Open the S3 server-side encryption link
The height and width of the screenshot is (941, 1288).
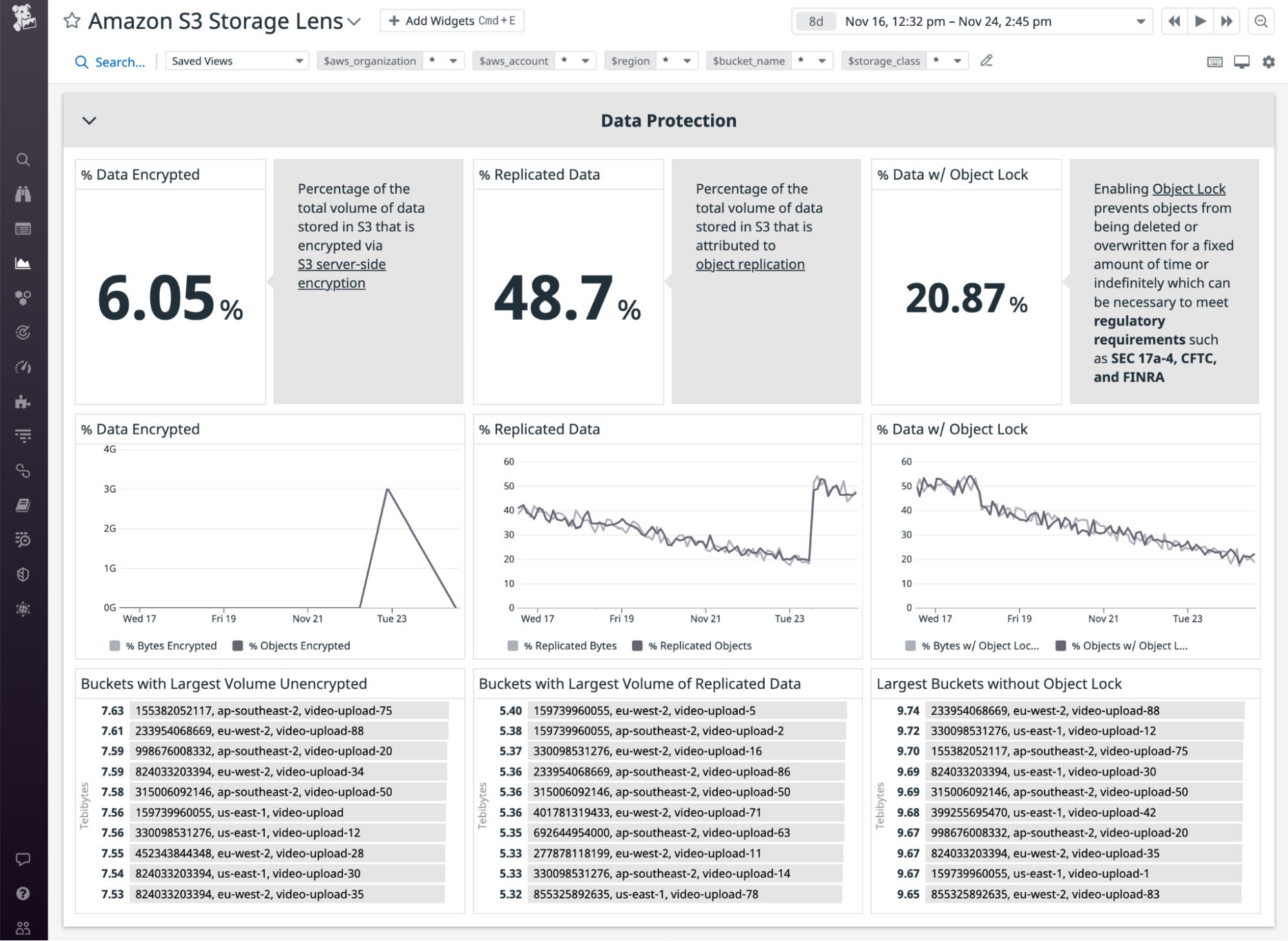click(341, 264)
